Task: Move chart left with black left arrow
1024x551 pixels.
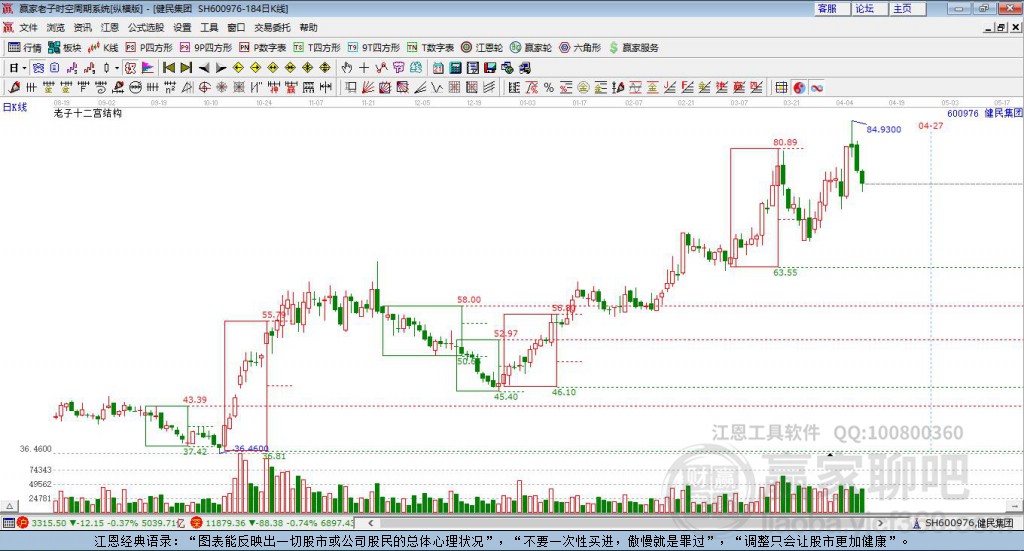Action: (204, 68)
